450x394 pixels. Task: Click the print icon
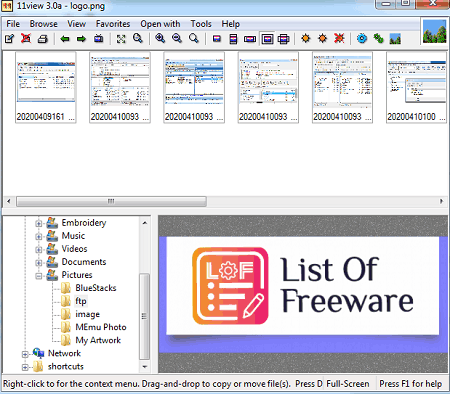coord(42,39)
